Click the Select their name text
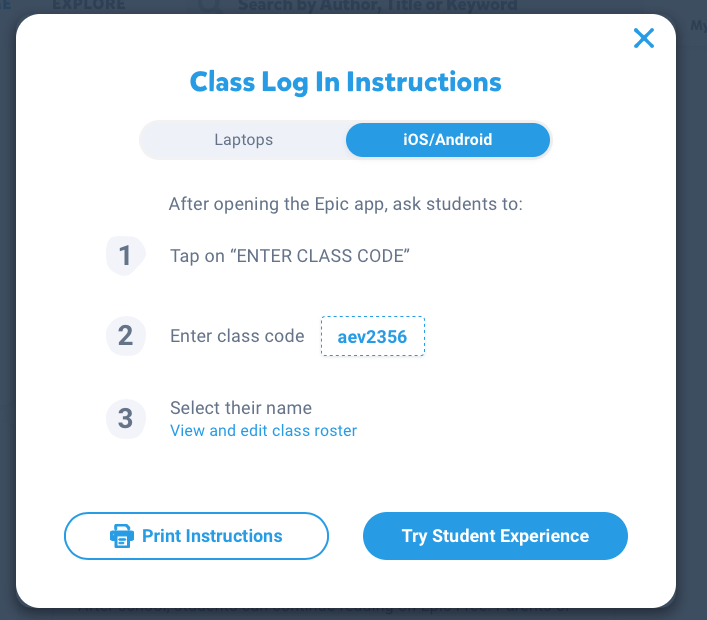 tap(241, 408)
